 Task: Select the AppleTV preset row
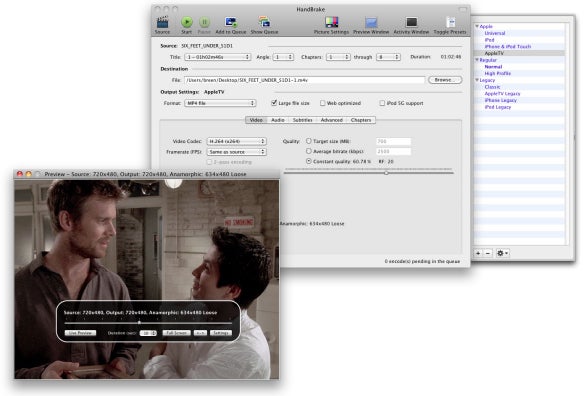[519, 53]
